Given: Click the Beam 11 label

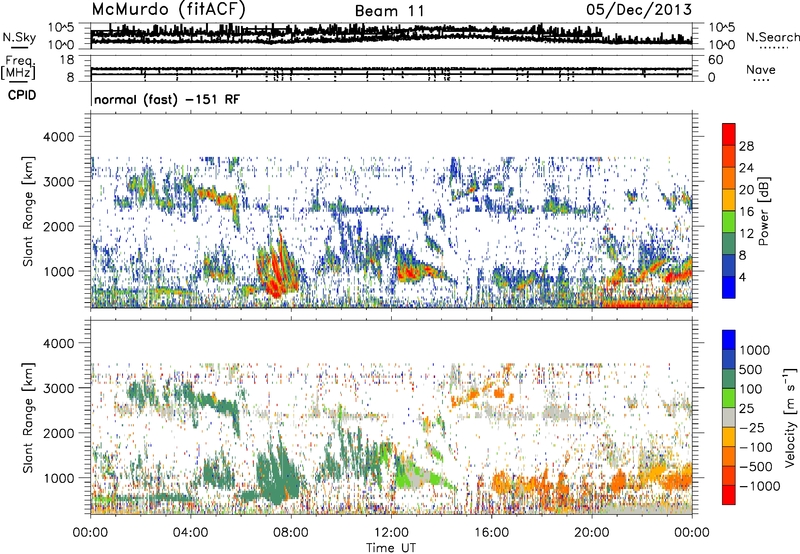Looking at the screenshot, I should pyautogui.click(x=389, y=11).
